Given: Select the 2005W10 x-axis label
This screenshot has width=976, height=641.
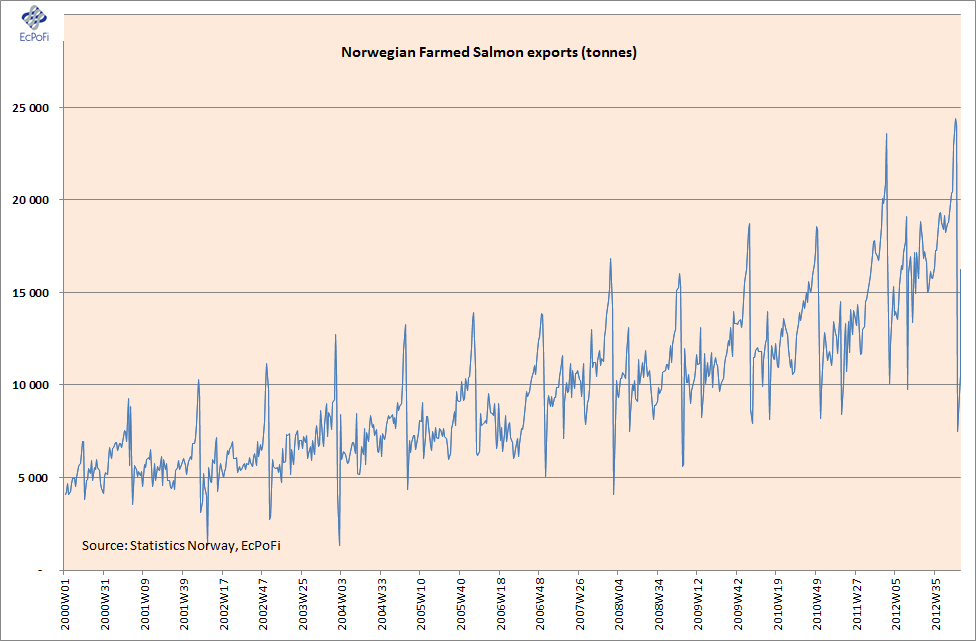Looking at the screenshot, I should click(420, 606).
